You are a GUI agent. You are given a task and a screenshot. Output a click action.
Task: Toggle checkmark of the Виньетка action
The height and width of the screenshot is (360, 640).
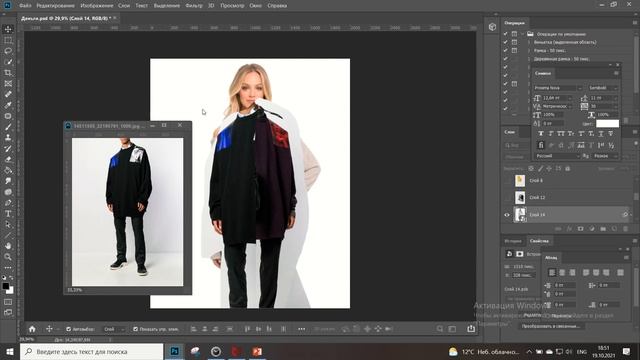coord(506,42)
